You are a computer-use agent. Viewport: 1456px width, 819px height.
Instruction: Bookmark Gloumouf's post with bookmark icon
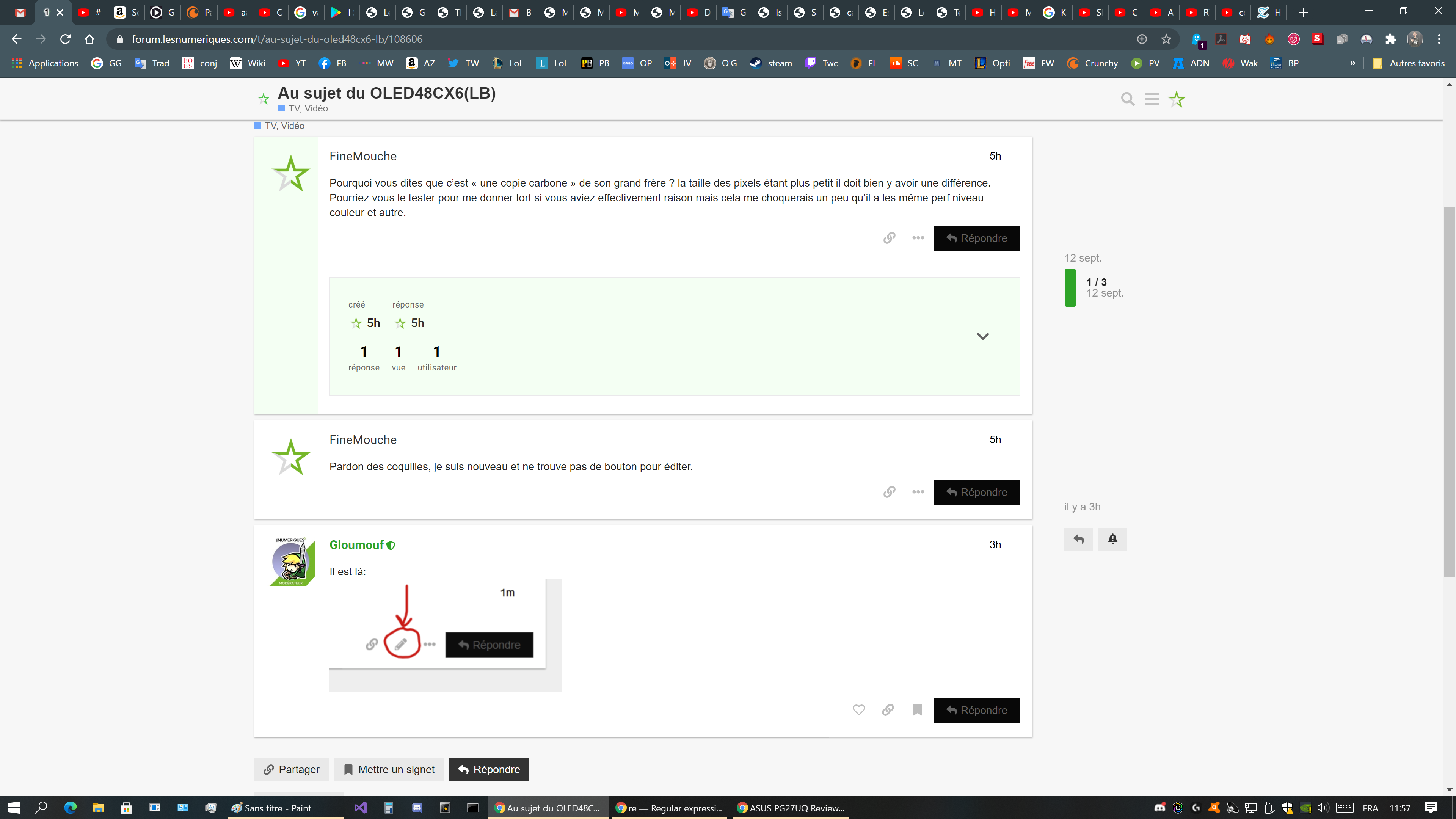(917, 710)
